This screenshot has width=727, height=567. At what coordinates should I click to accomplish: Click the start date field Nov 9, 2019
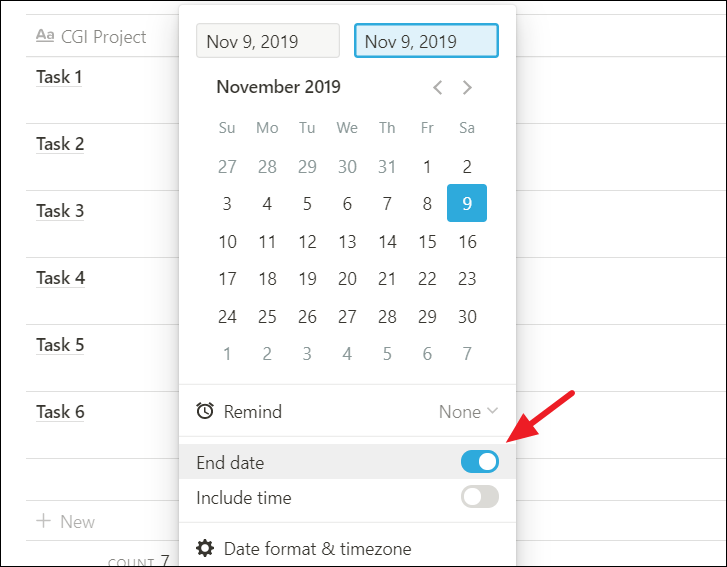coord(268,41)
